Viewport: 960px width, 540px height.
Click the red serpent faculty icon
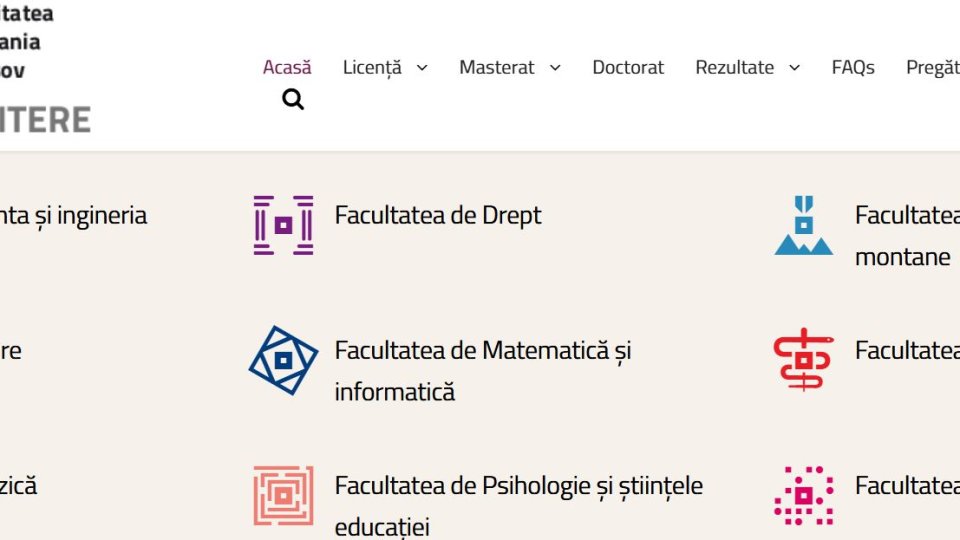[x=804, y=358]
